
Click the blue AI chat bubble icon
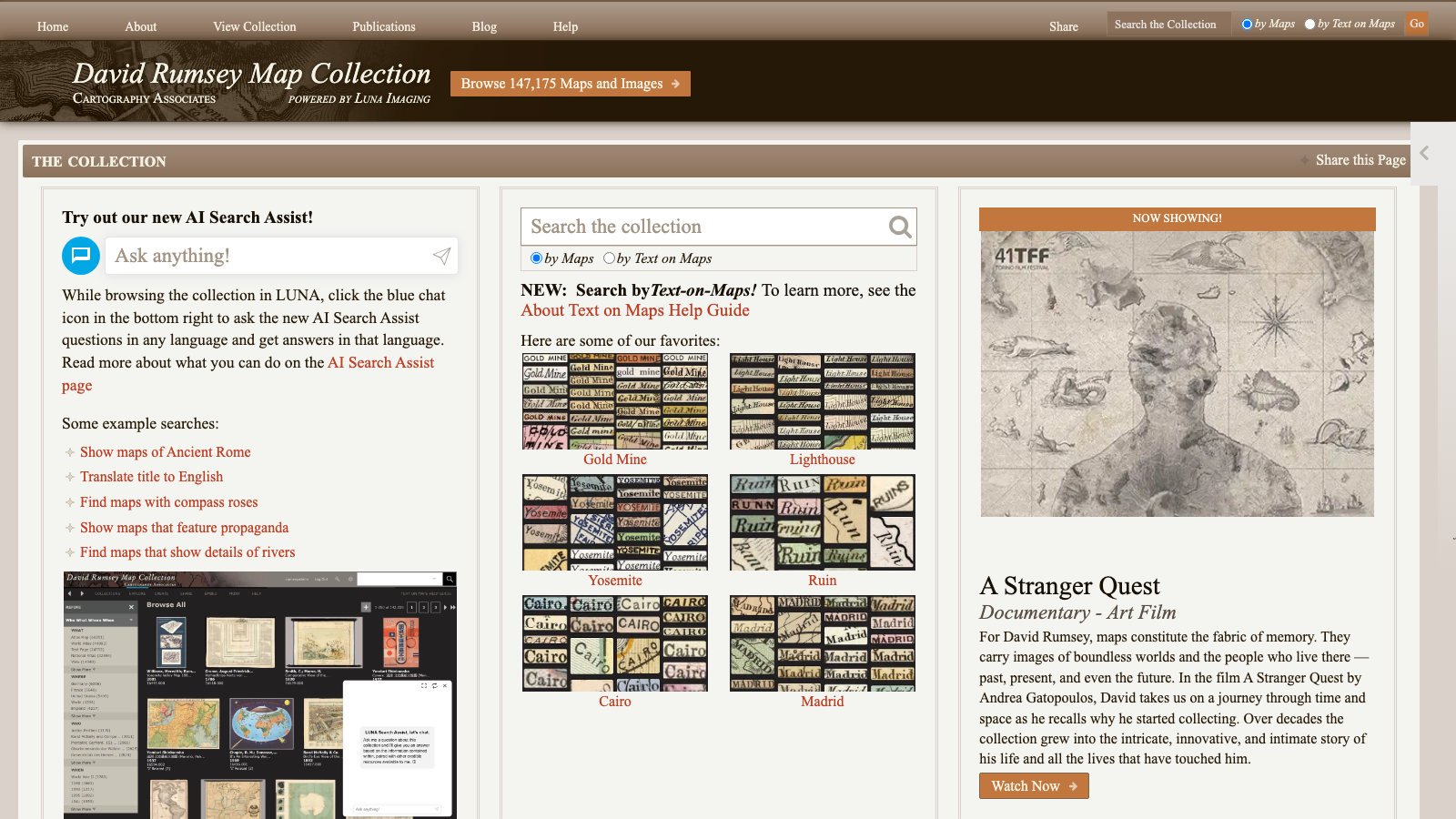coord(80,256)
